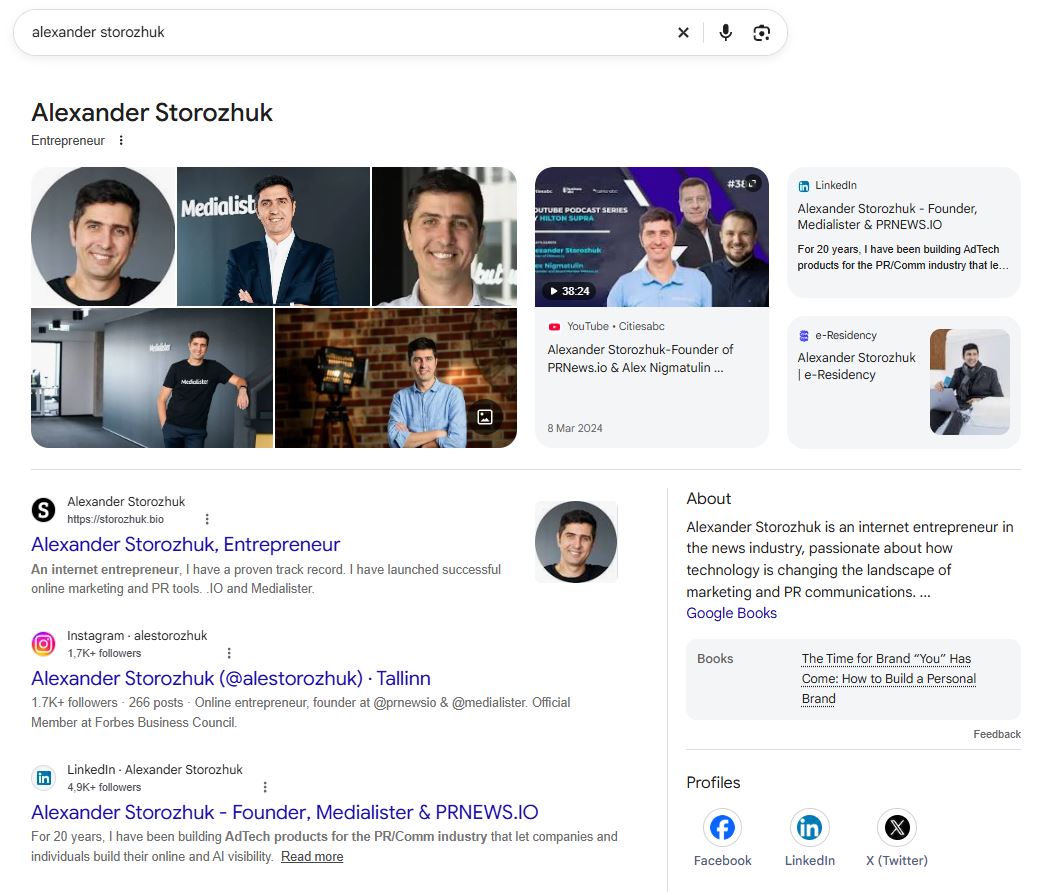Click Read more on the LinkedIn snippet
The height and width of the screenshot is (895, 1041).
(x=312, y=856)
